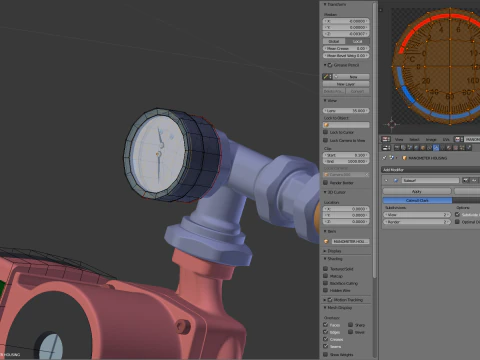Uncheck the Seams overlay checkbox
Viewport: 480px width, 360px height.
click(326, 346)
